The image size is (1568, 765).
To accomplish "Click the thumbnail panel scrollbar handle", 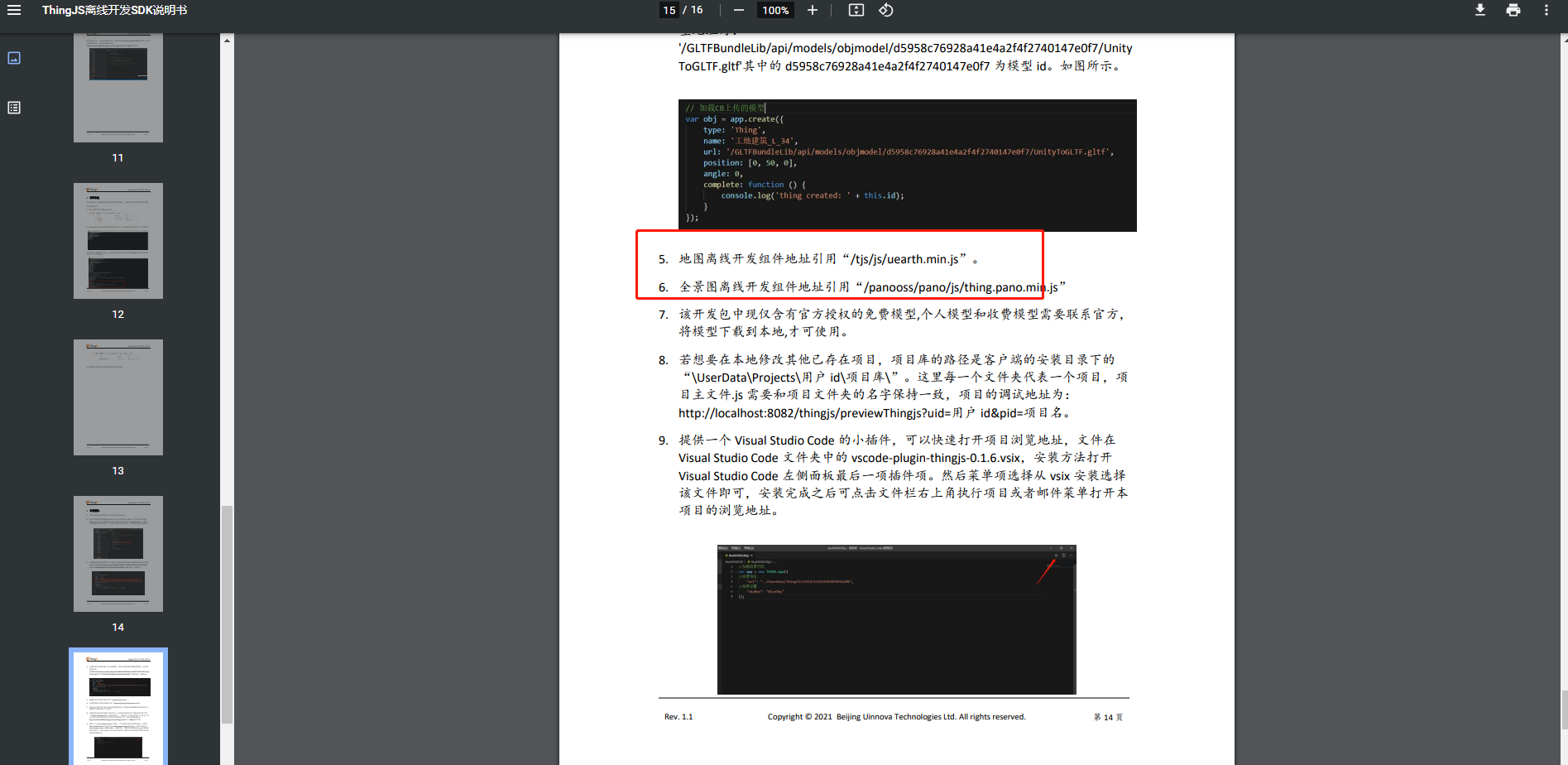I will (227, 614).
